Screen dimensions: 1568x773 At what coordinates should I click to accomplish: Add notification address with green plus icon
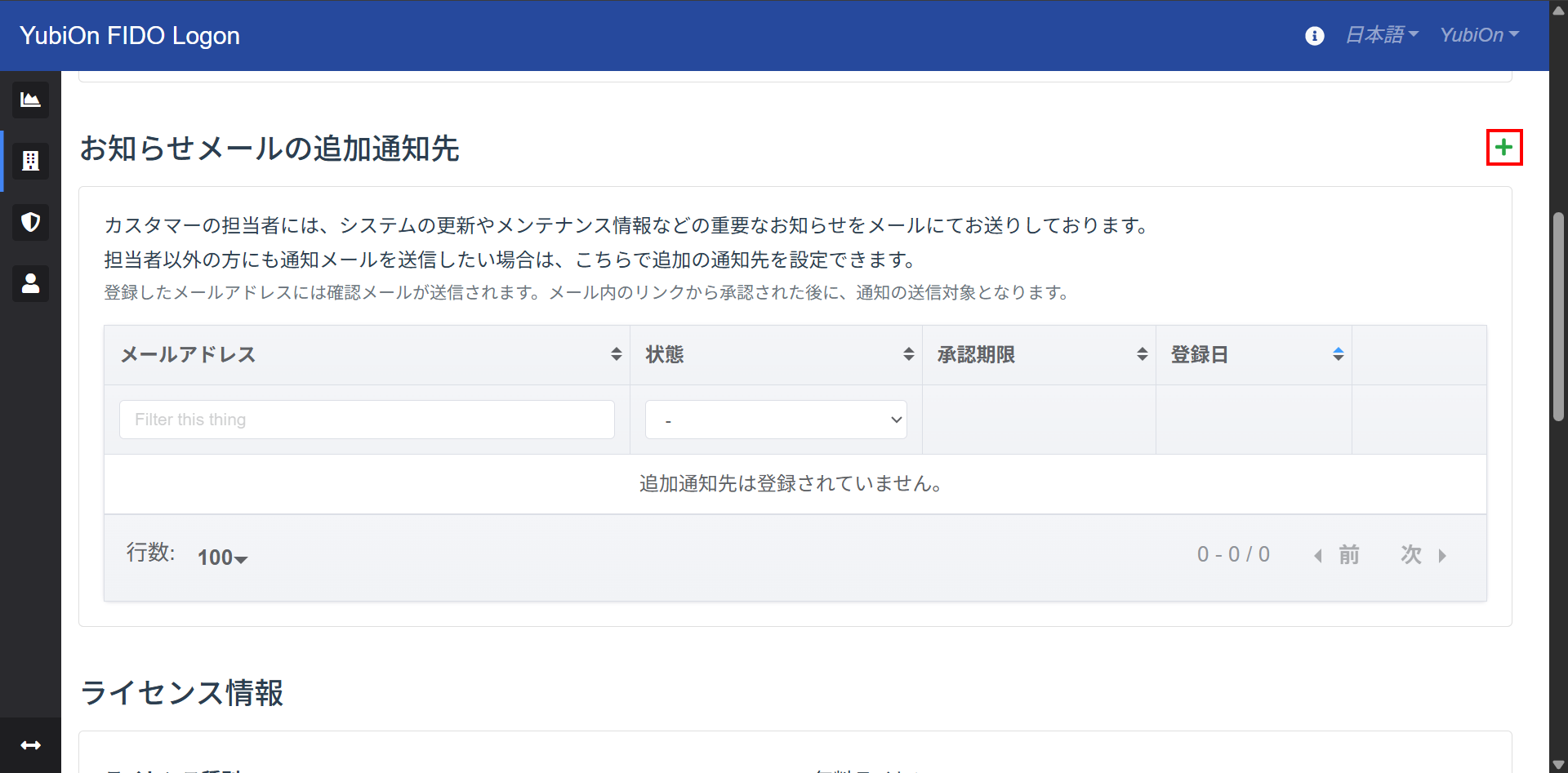coord(1504,148)
